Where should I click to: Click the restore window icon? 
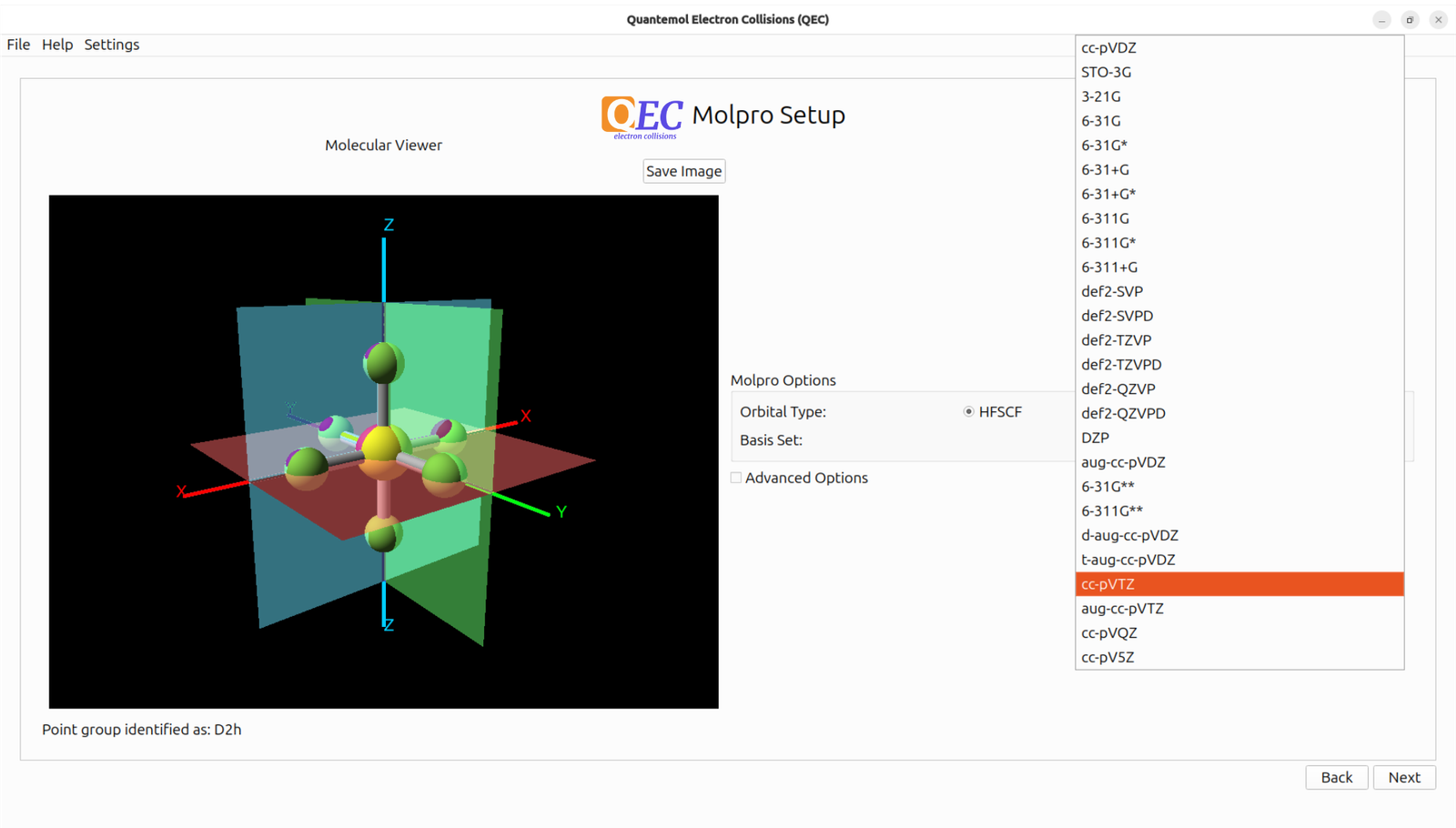click(x=1410, y=20)
